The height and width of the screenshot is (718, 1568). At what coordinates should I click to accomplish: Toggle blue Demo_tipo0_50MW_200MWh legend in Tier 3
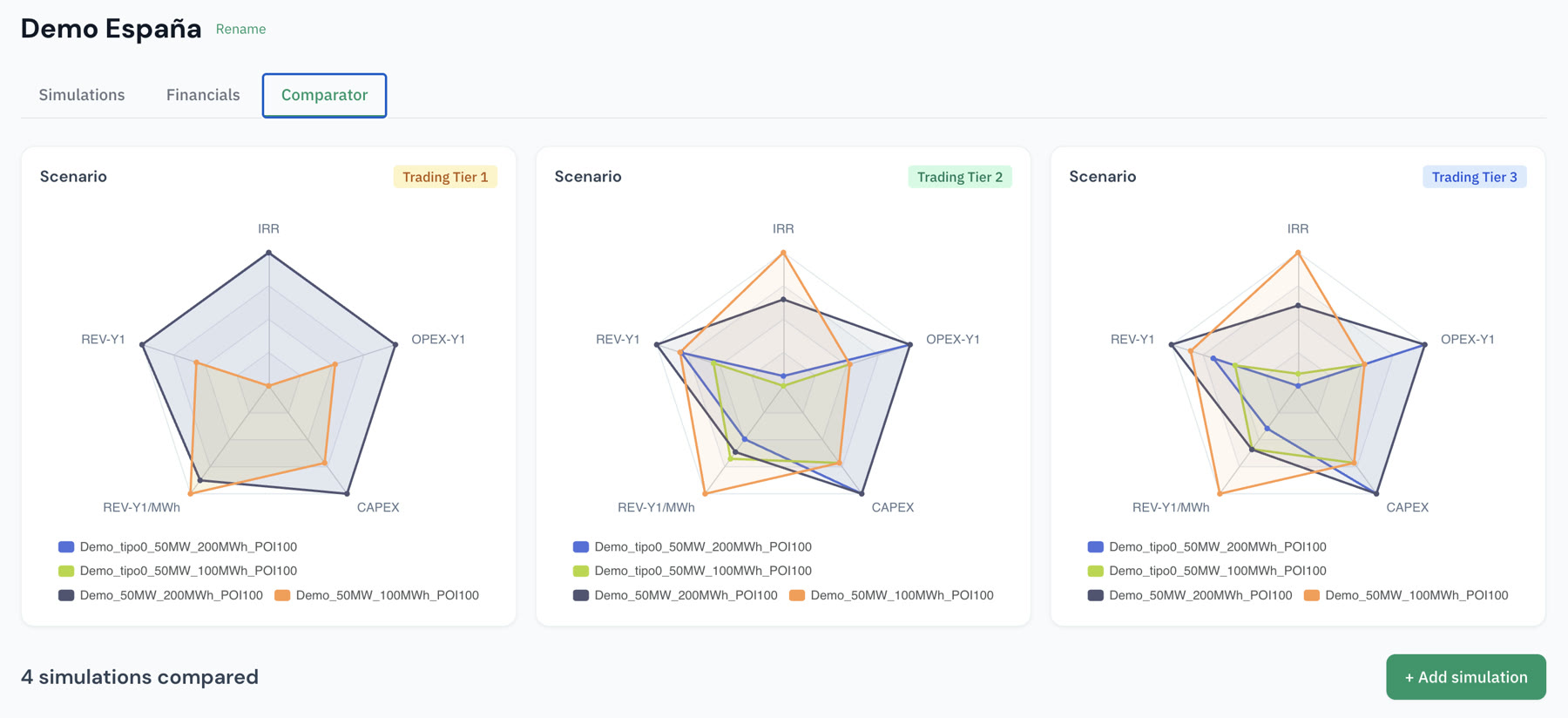1207,547
